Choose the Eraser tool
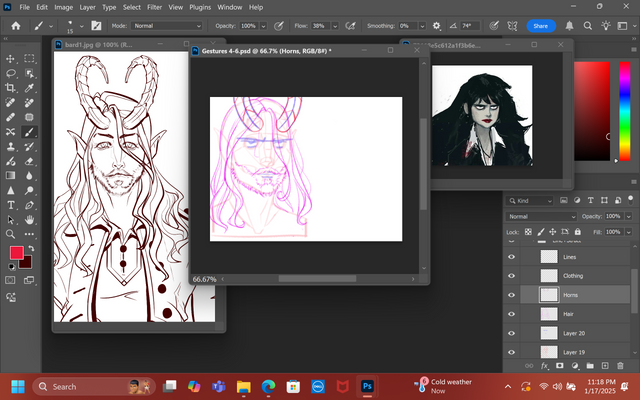Viewport: 640px width, 400px height. coord(29,160)
